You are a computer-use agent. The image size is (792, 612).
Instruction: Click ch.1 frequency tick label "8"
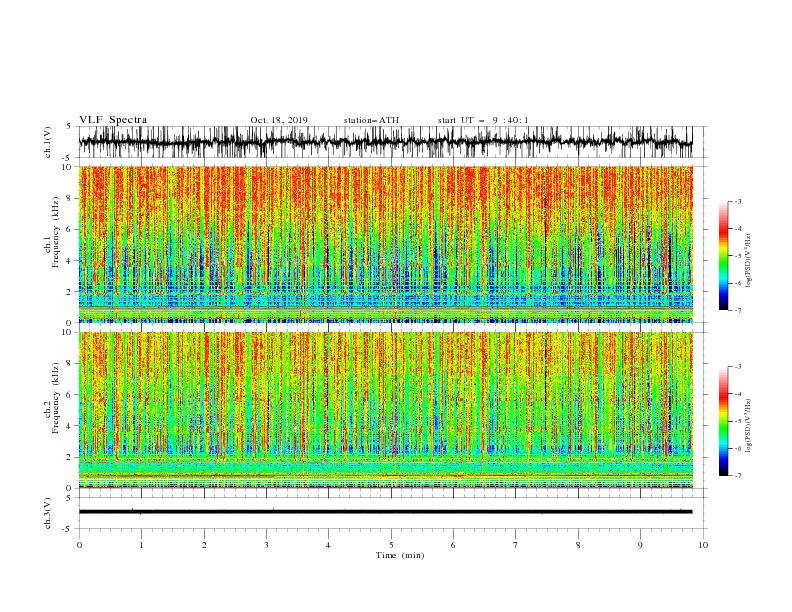[70, 198]
